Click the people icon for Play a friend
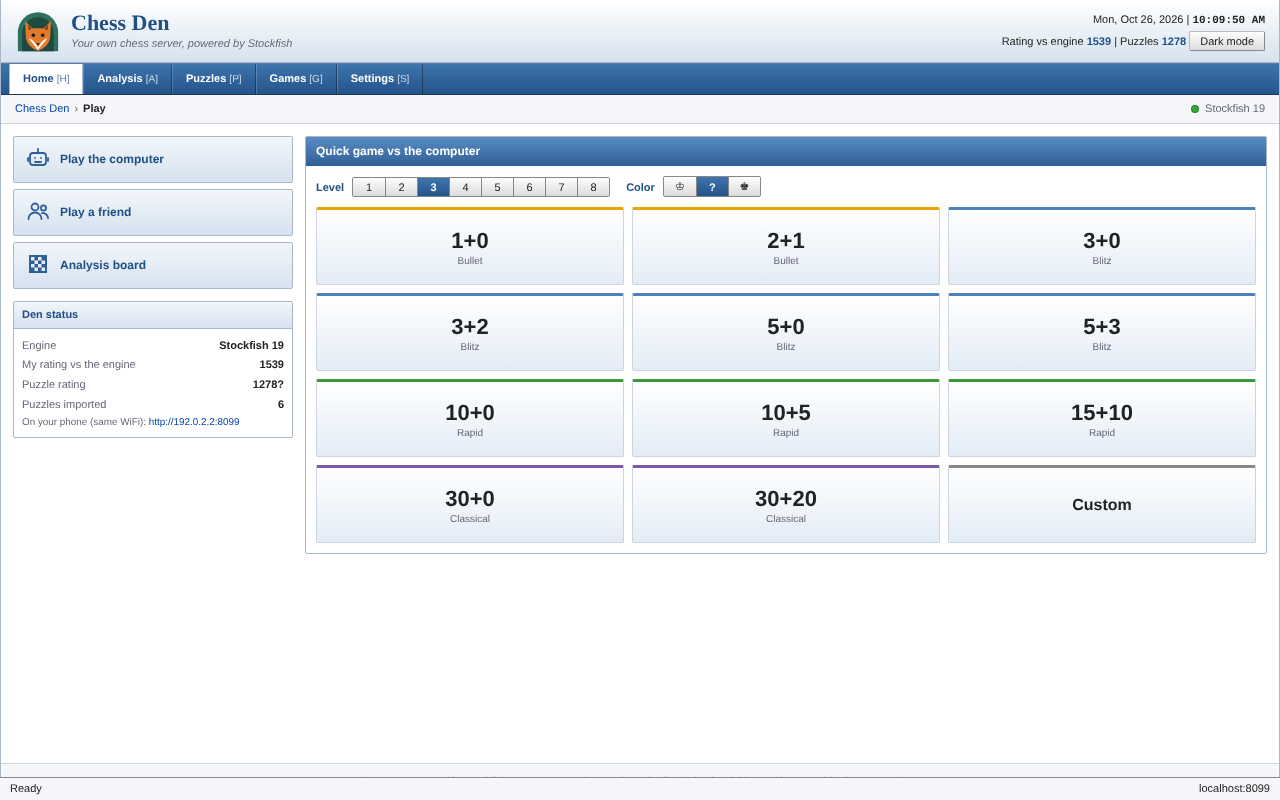This screenshot has width=1280, height=800. 38,212
